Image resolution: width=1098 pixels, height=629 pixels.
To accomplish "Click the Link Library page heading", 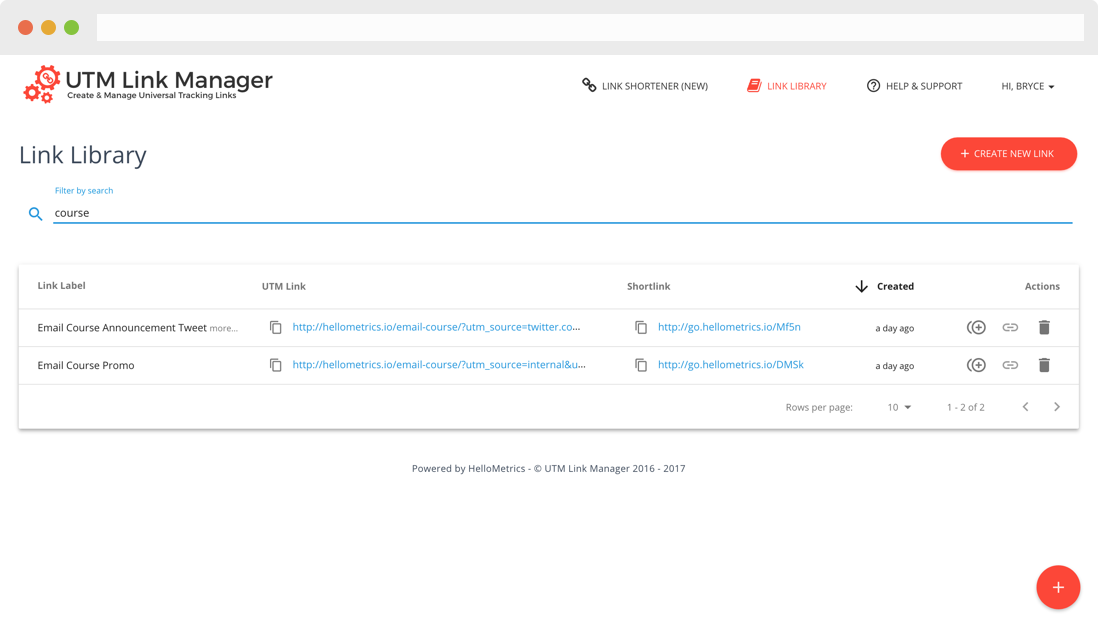I will click(83, 155).
